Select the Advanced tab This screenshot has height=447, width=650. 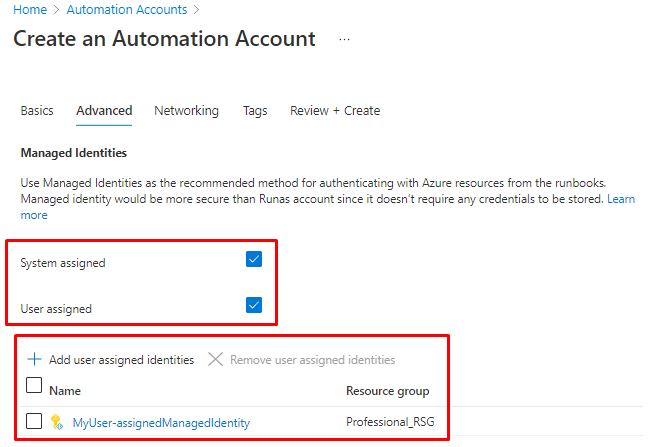coord(104,111)
